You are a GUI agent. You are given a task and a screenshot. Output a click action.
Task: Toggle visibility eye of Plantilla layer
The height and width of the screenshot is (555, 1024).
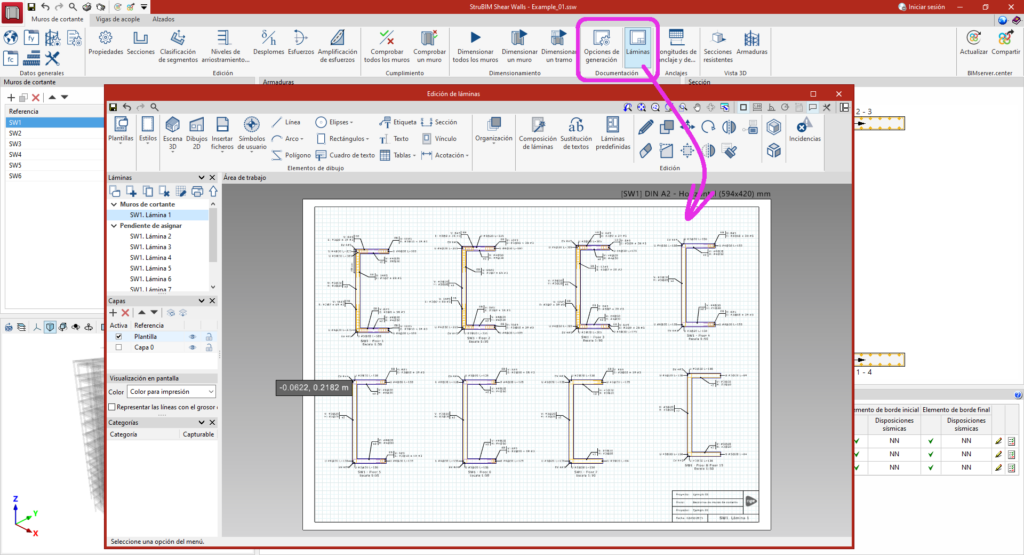[x=193, y=337]
